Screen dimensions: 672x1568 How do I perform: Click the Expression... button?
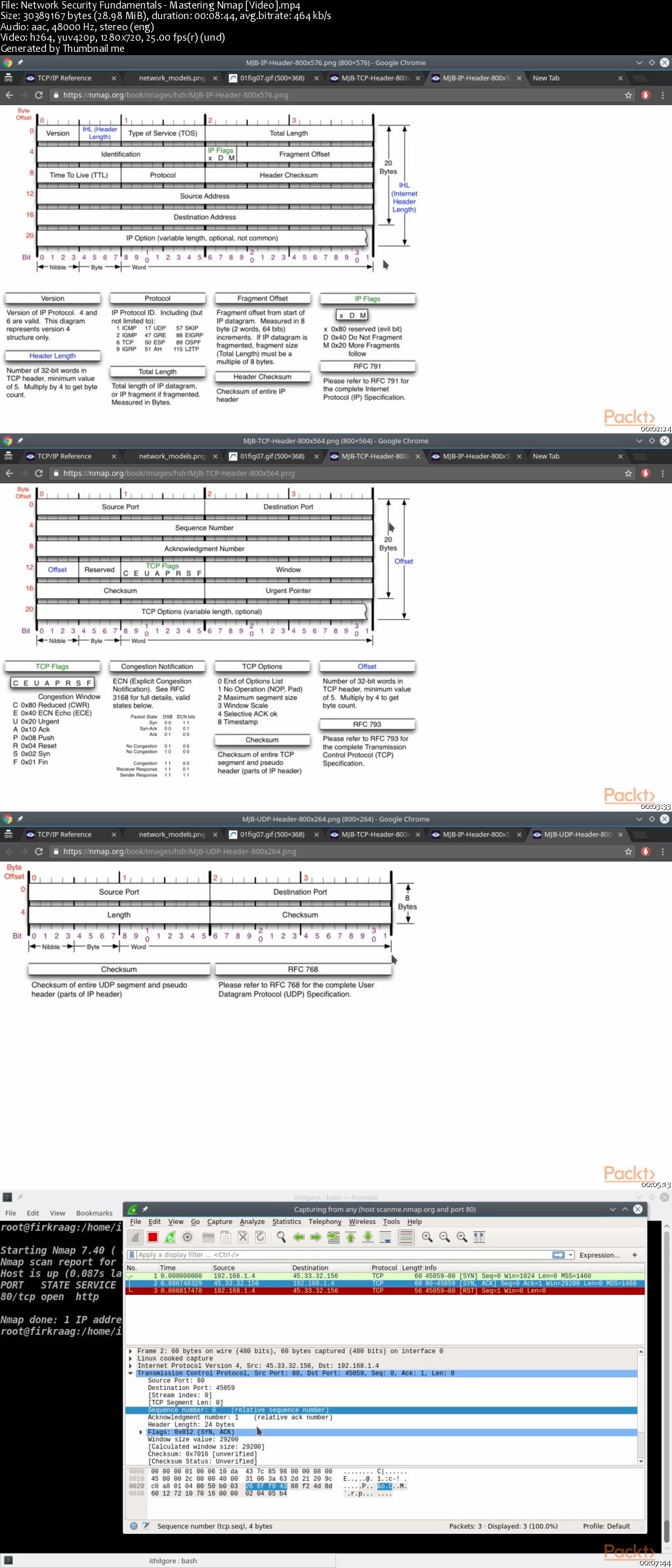click(599, 1255)
